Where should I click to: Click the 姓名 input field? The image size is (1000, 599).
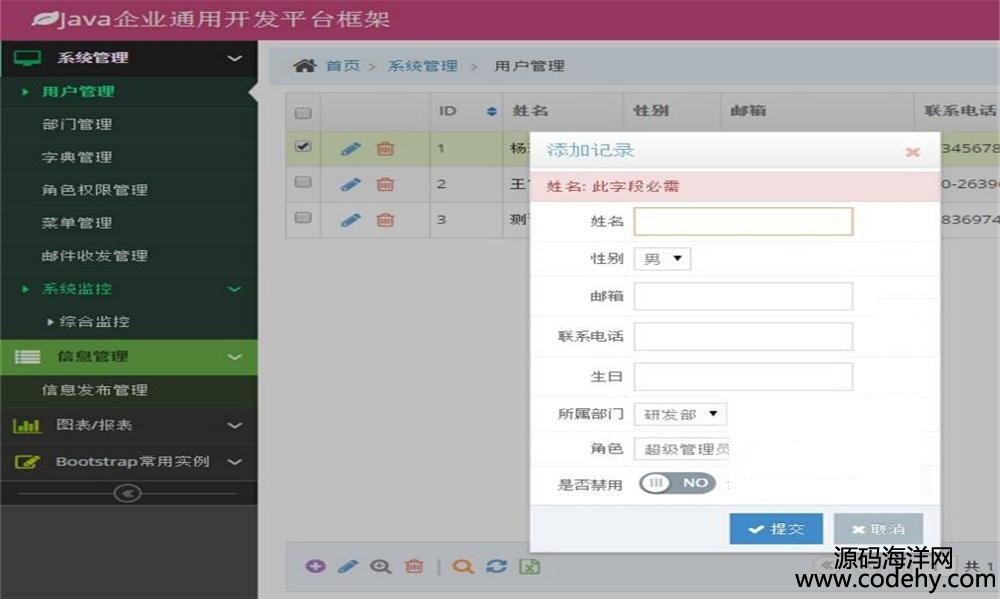point(743,221)
